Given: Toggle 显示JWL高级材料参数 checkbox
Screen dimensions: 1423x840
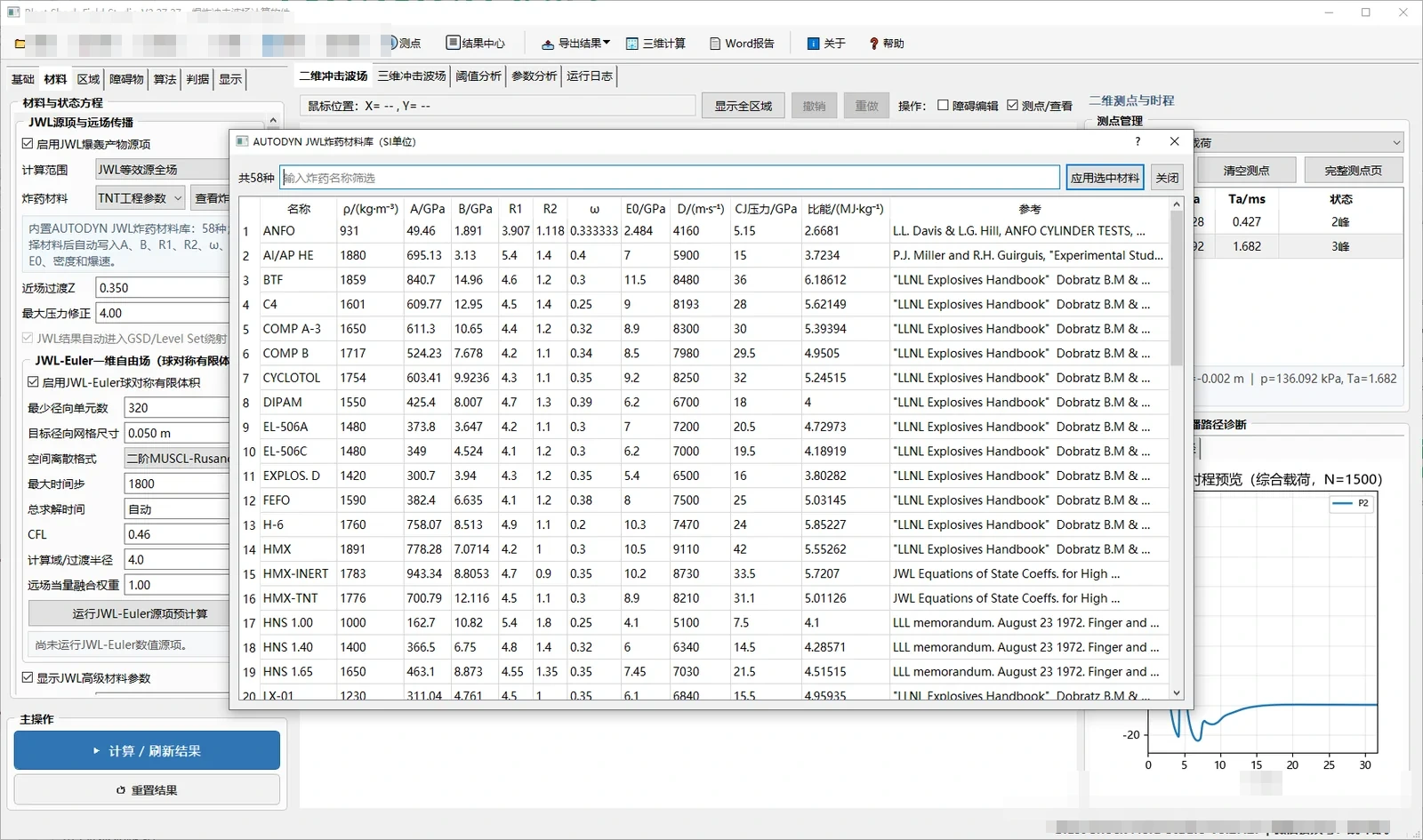Looking at the screenshot, I should click(x=28, y=677).
